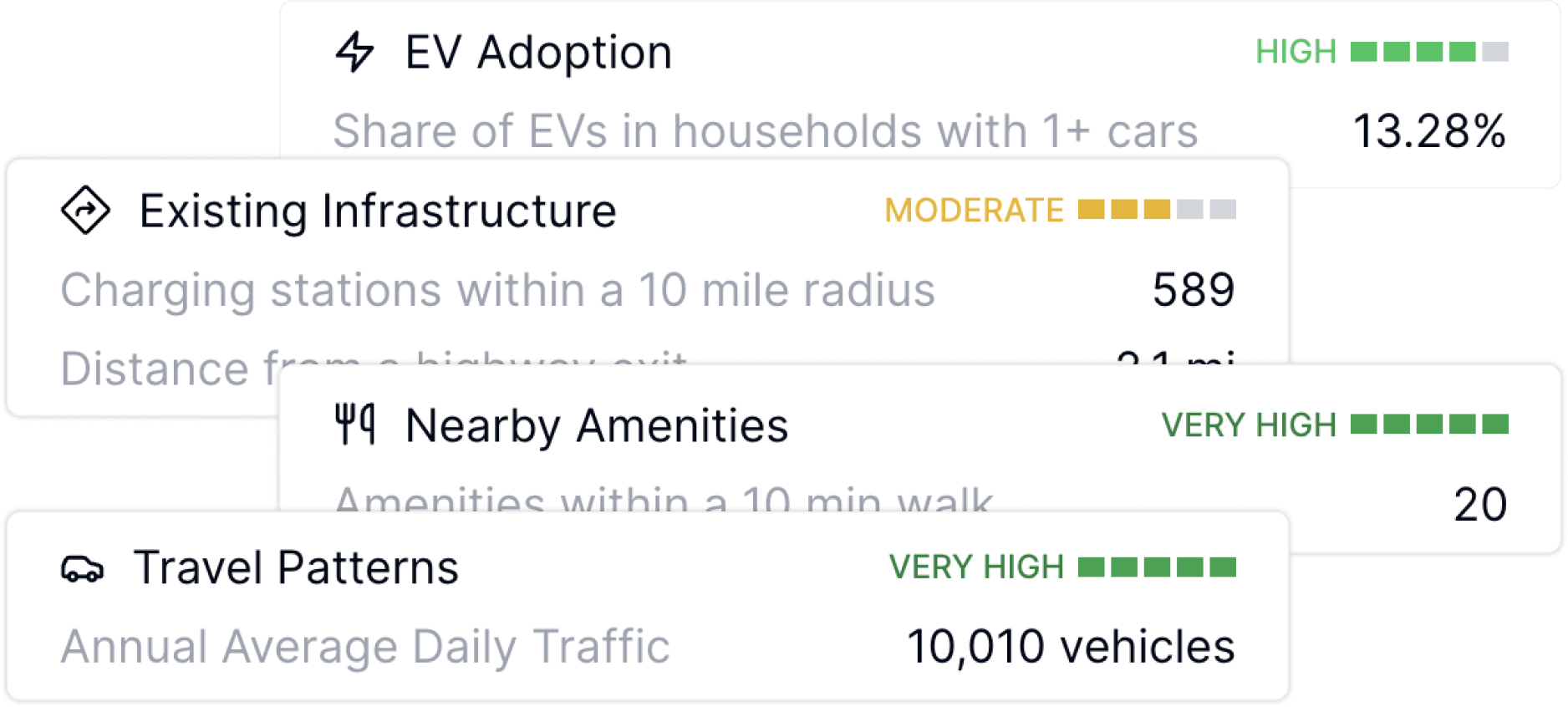The image size is (1568, 707).
Task: Click the green HIGH rating label
Action: [x=1296, y=52]
